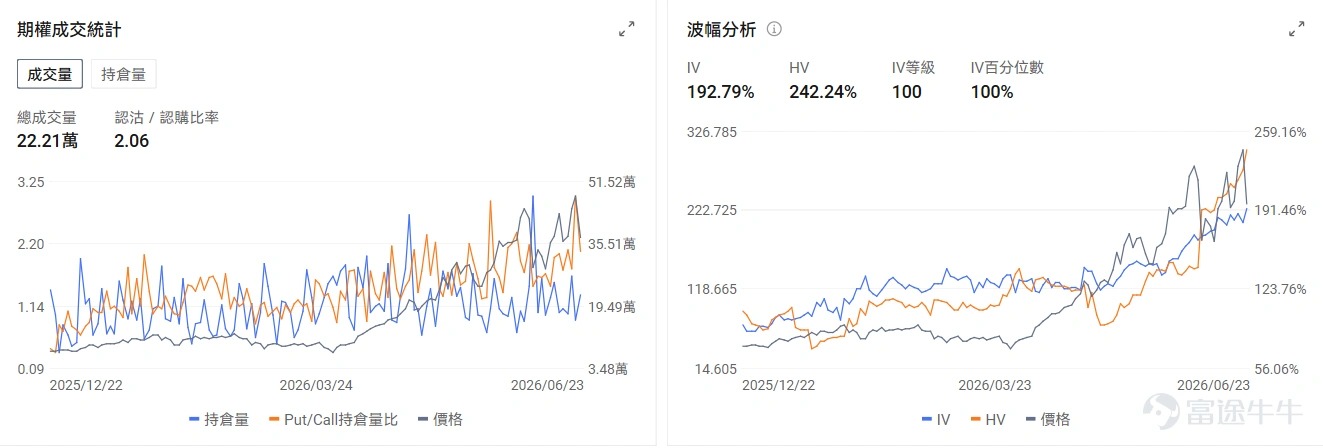Toggle the Put/Call持倉量比 legend series
This screenshot has height=448, width=1323.
[334, 420]
